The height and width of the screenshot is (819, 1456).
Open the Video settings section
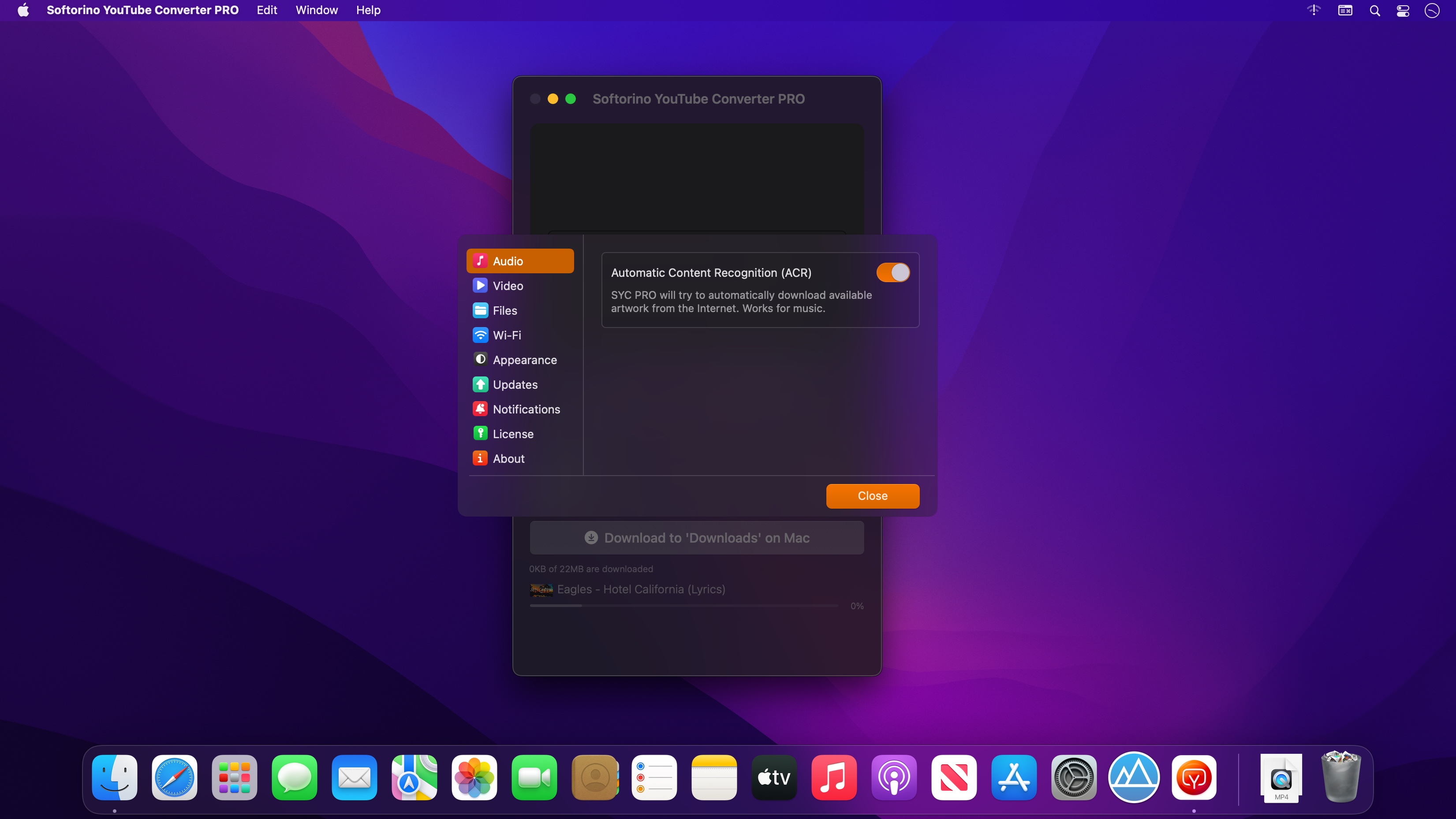pyautogui.click(x=520, y=286)
